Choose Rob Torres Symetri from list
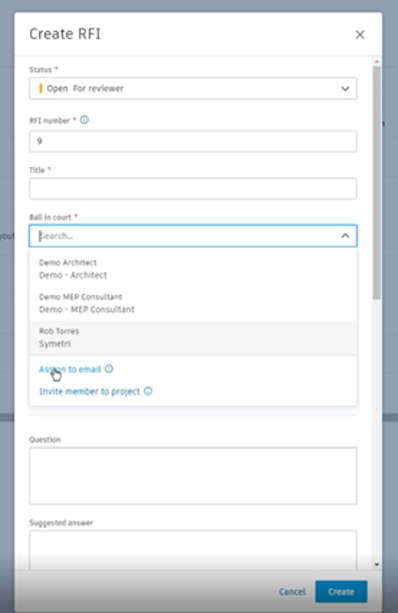This screenshot has width=398, height=613. point(193,337)
